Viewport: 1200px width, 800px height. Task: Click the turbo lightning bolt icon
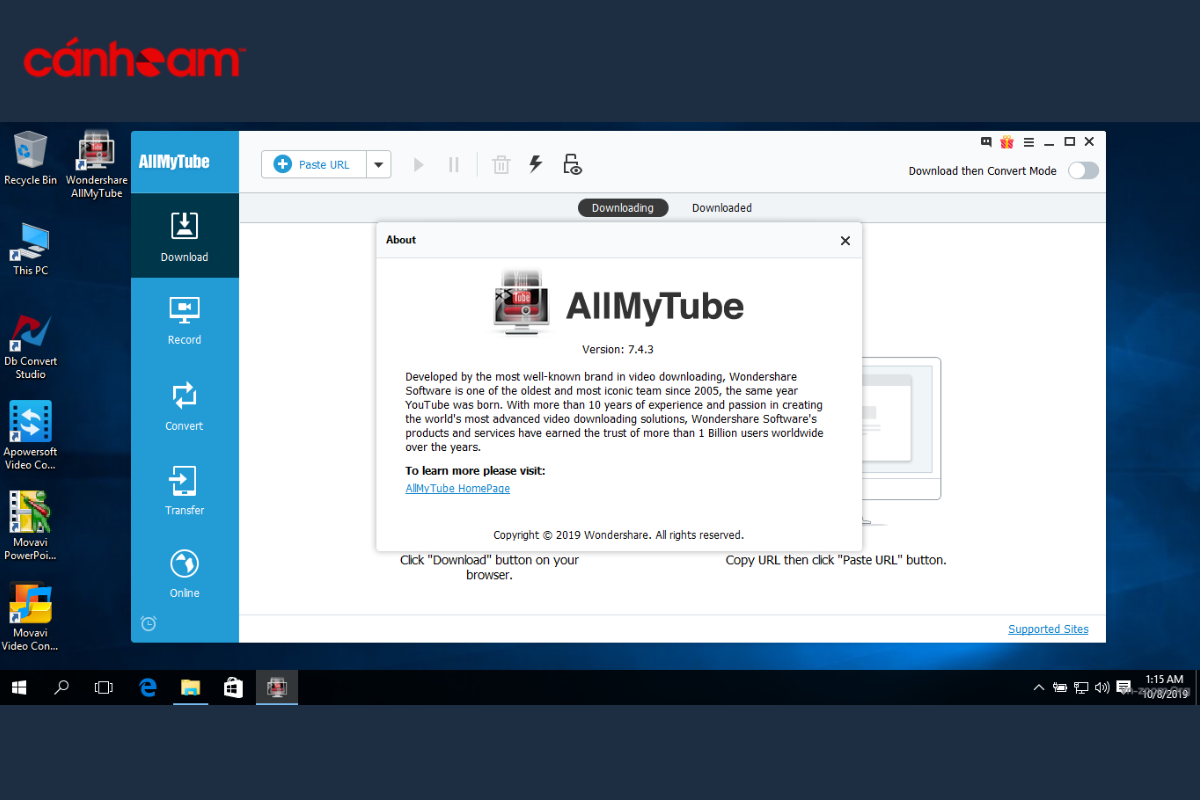click(536, 164)
